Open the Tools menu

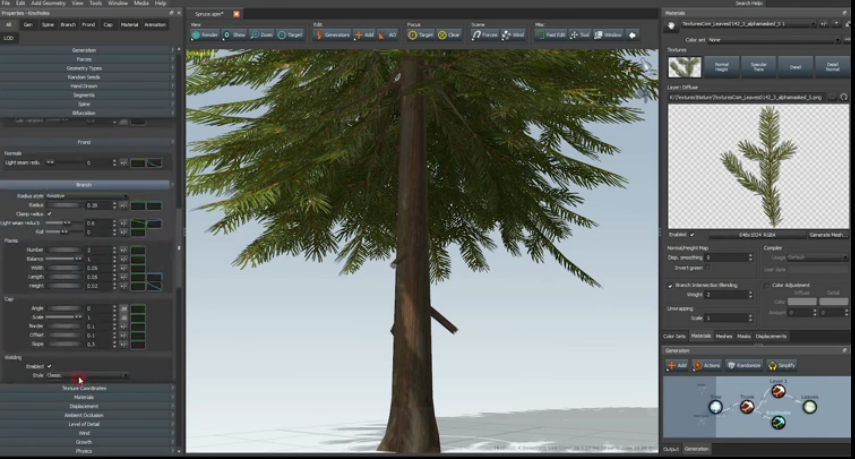95,3
